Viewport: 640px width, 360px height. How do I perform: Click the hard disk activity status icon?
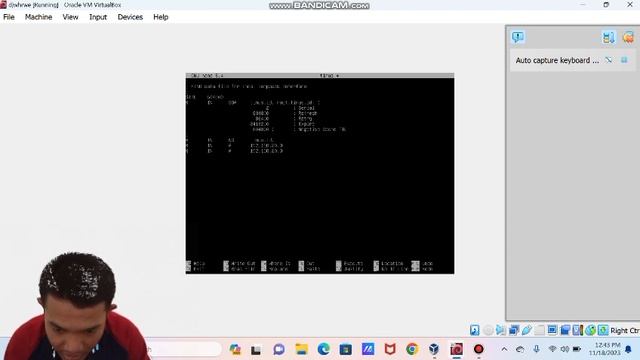(474, 330)
